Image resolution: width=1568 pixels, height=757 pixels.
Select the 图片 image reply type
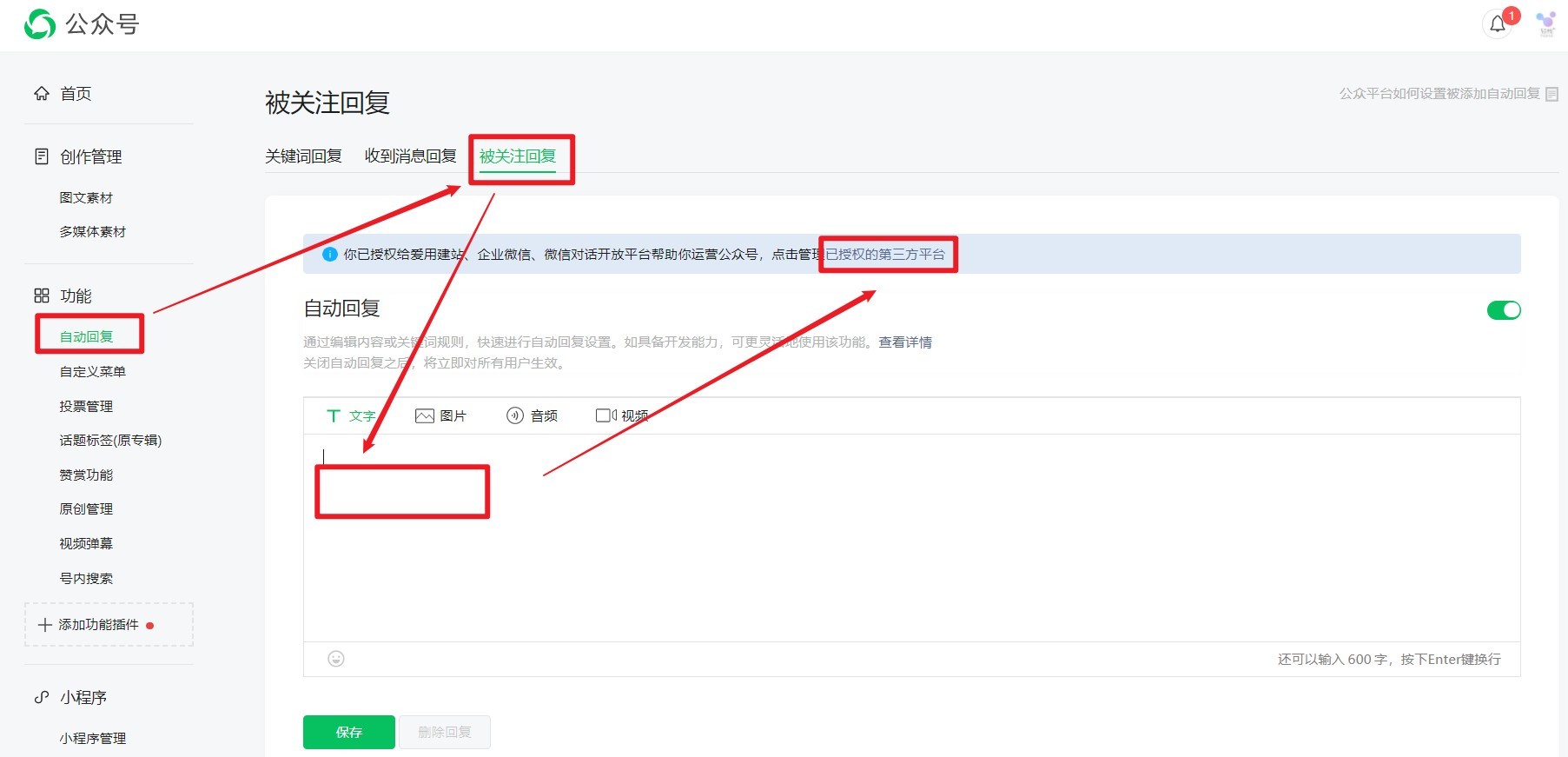click(441, 416)
